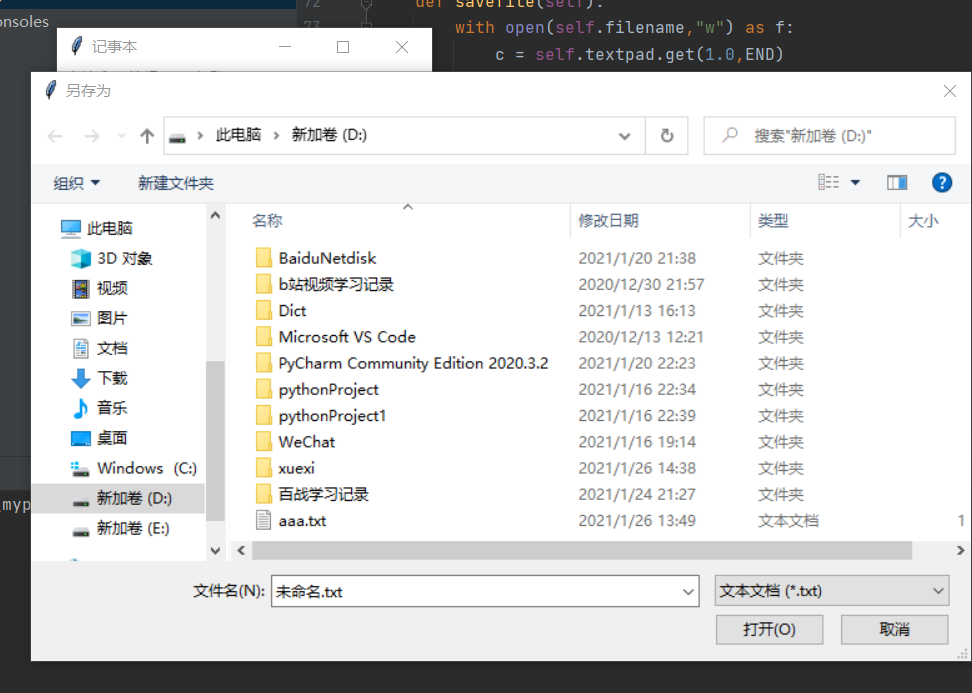Close the 另存为 dialog
The width and height of the screenshot is (972, 693).
click(x=950, y=92)
